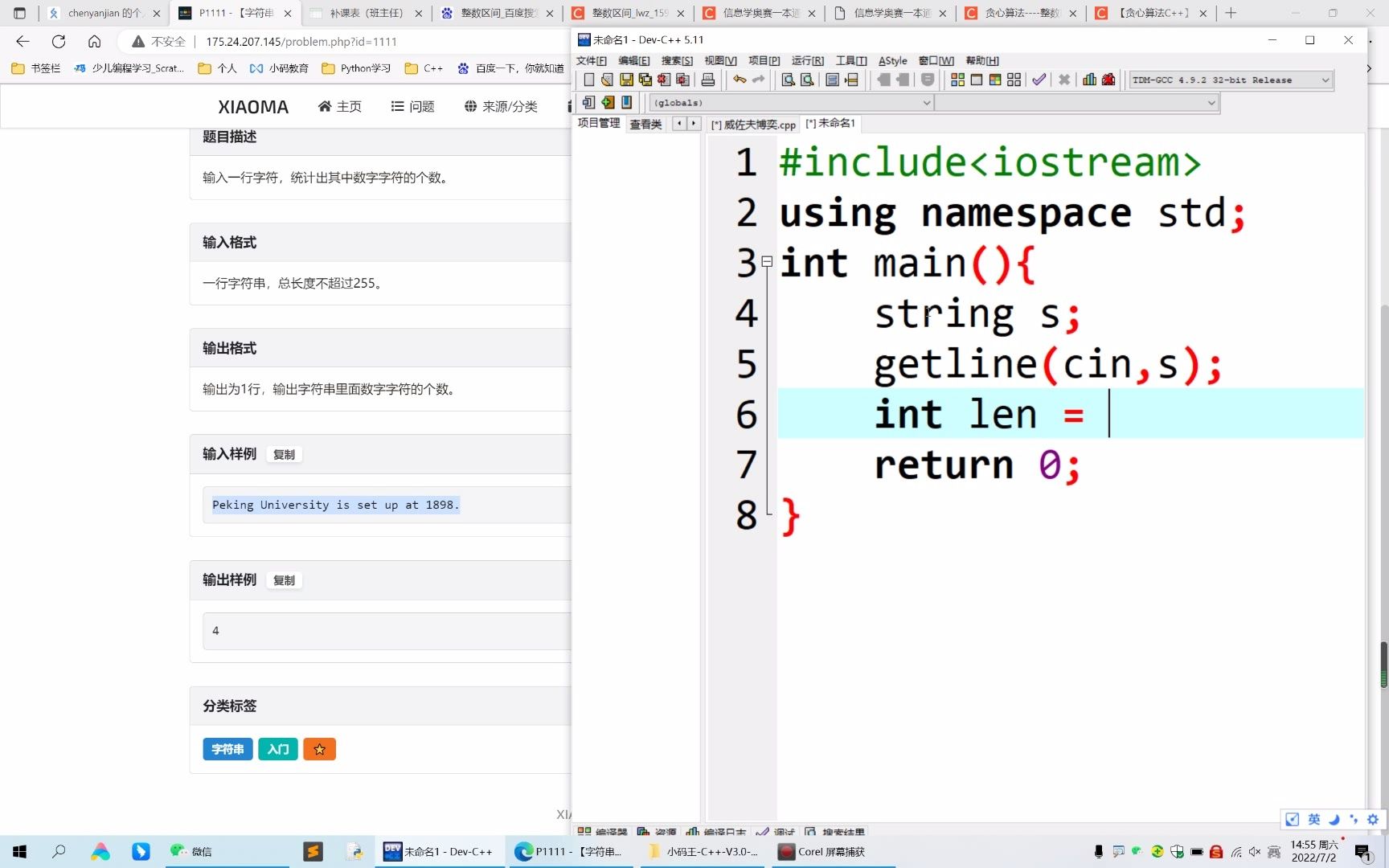Click the right tab-scroll arrow beside 查看类
Viewport: 1389px width, 868px height.
click(x=694, y=123)
